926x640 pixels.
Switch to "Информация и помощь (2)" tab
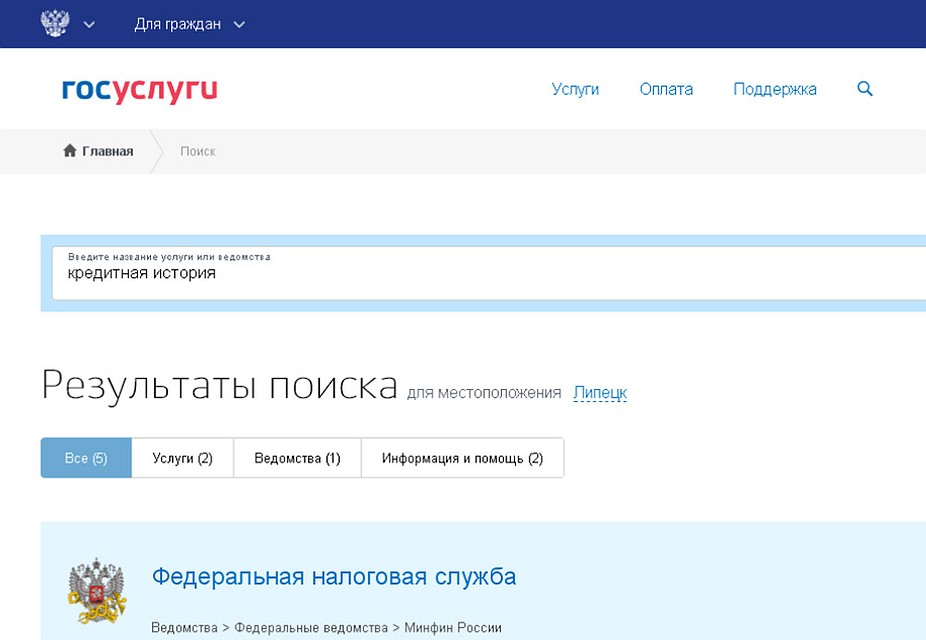tap(462, 458)
